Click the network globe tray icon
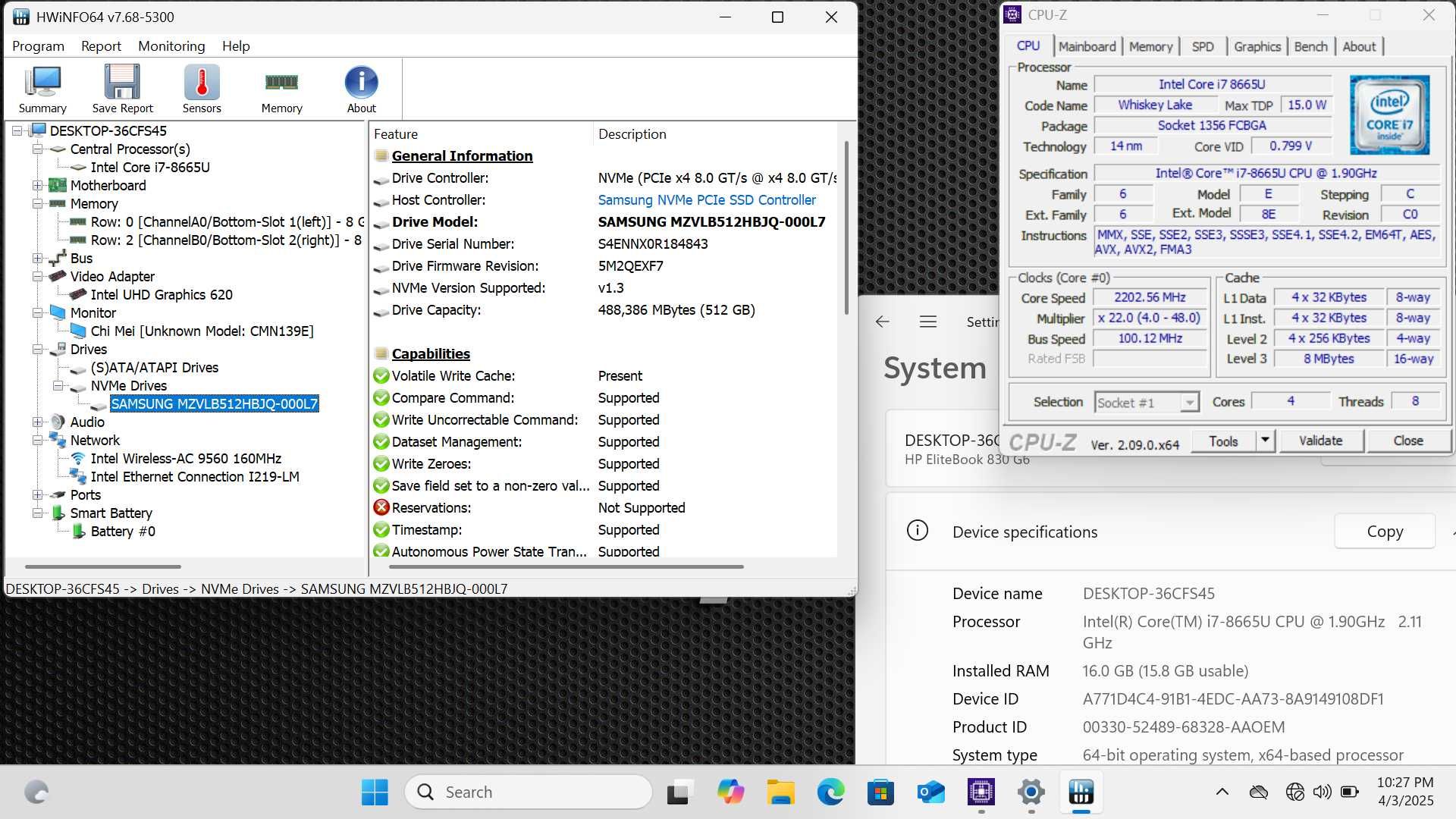This screenshot has height=819, width=1456. click(x=1294, y=792)
